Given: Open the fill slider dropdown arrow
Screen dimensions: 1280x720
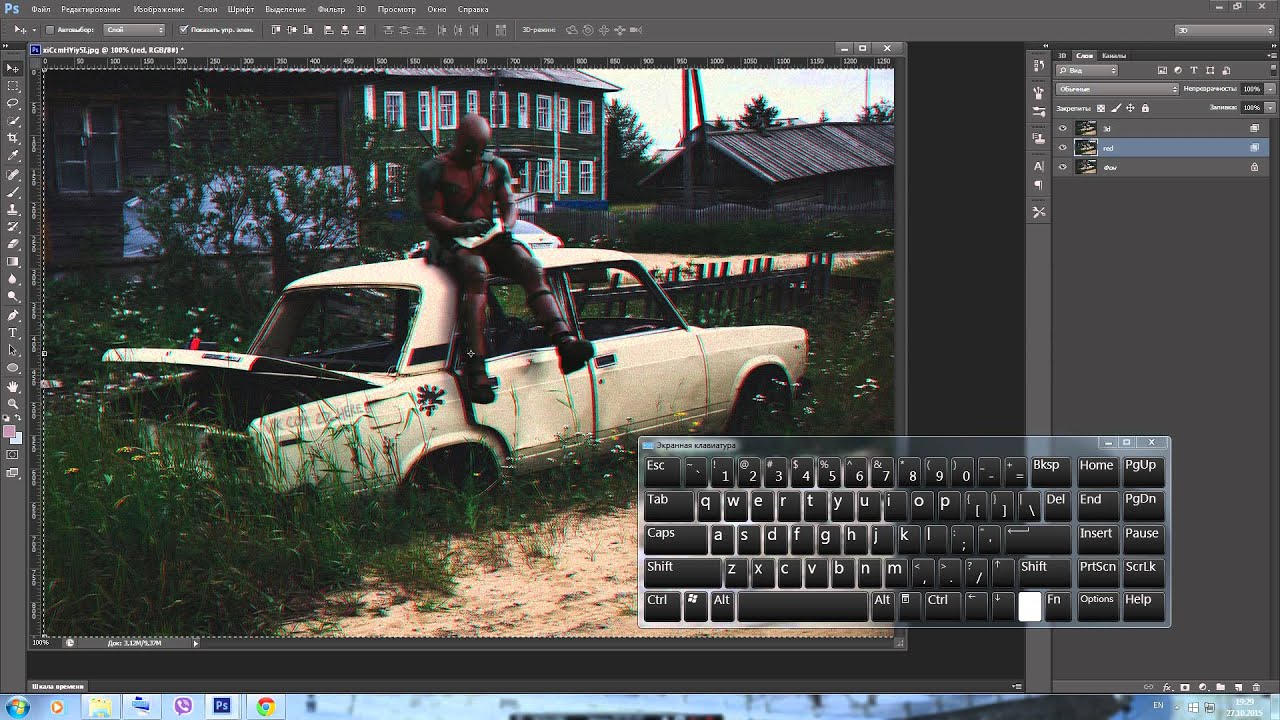Looking at the screenshot, I should pyautogui.click(x=1270, y=107).
